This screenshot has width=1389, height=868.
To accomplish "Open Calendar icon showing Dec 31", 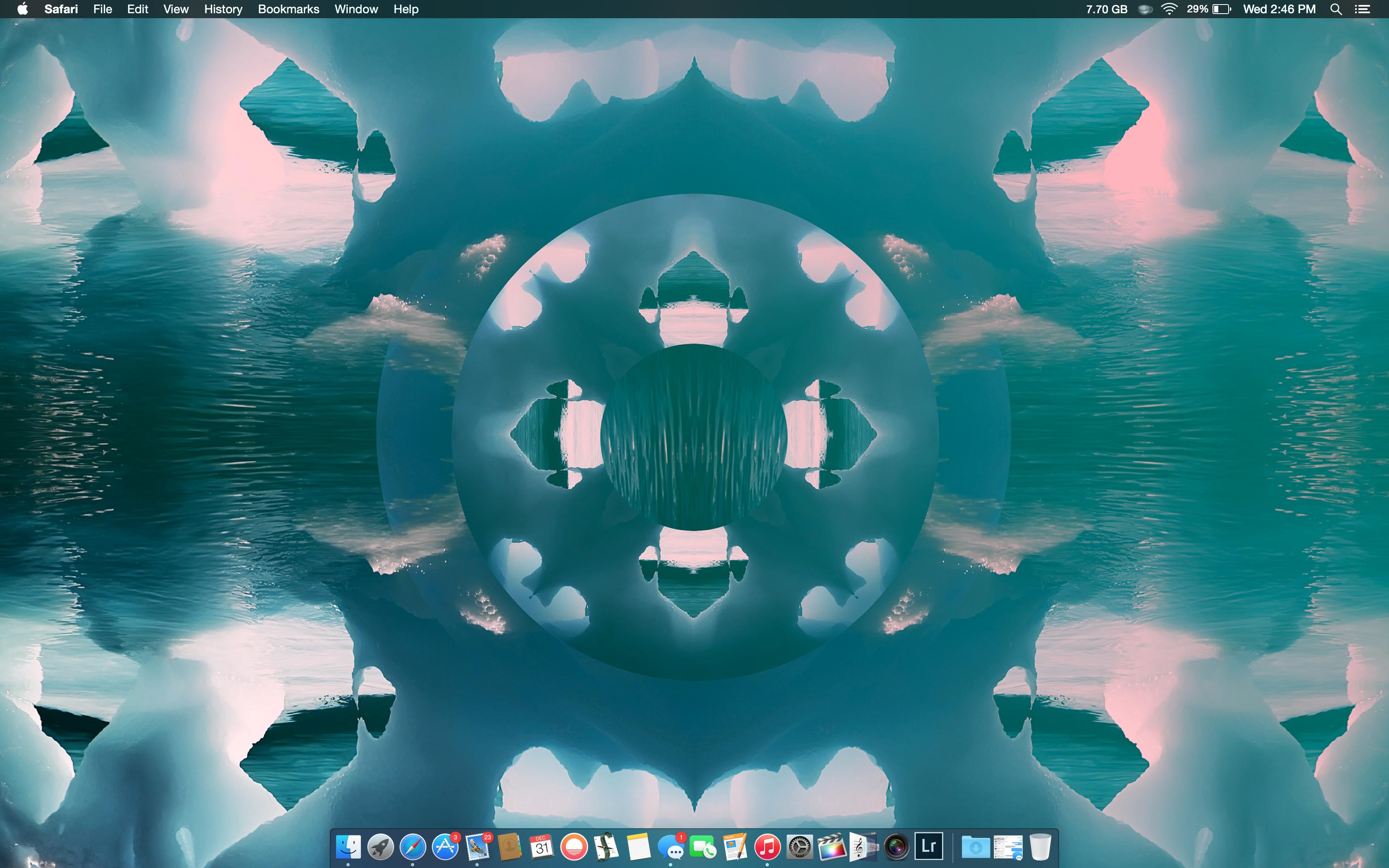I will [x=541, y=847].
